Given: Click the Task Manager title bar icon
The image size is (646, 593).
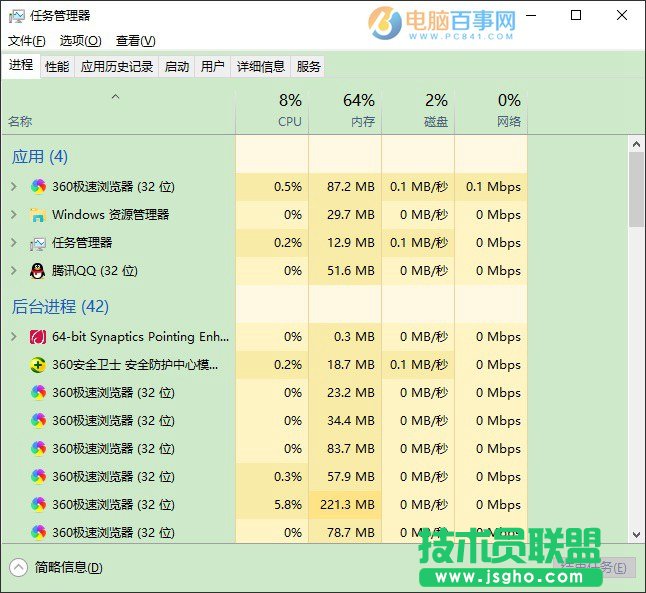Looking at the screenshot, I should coord(17,16).
